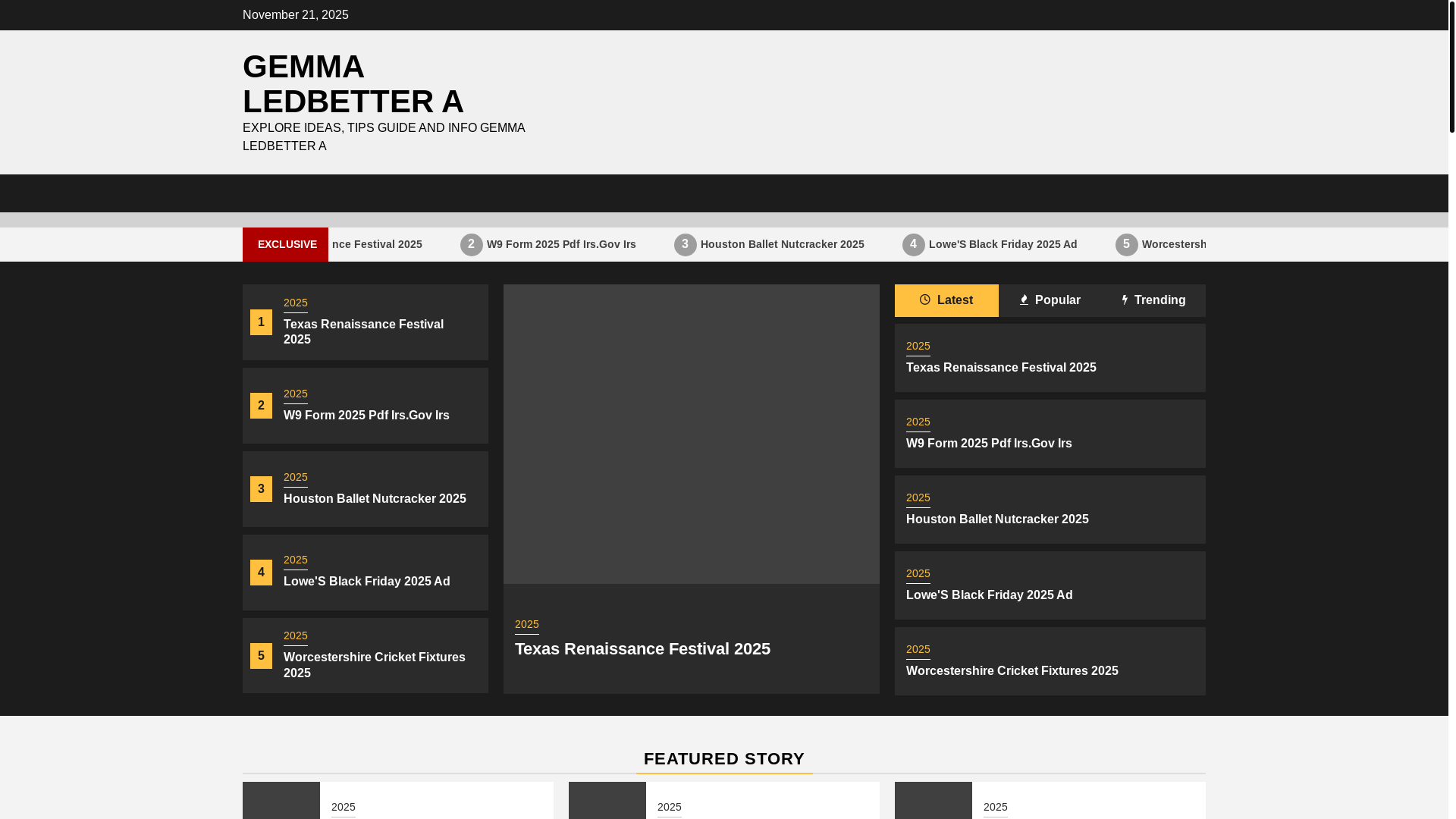This screenshot has height=819, width=1456.
Task: Click 2025 category above Latest W9 Form item
Action: [918, 422]
